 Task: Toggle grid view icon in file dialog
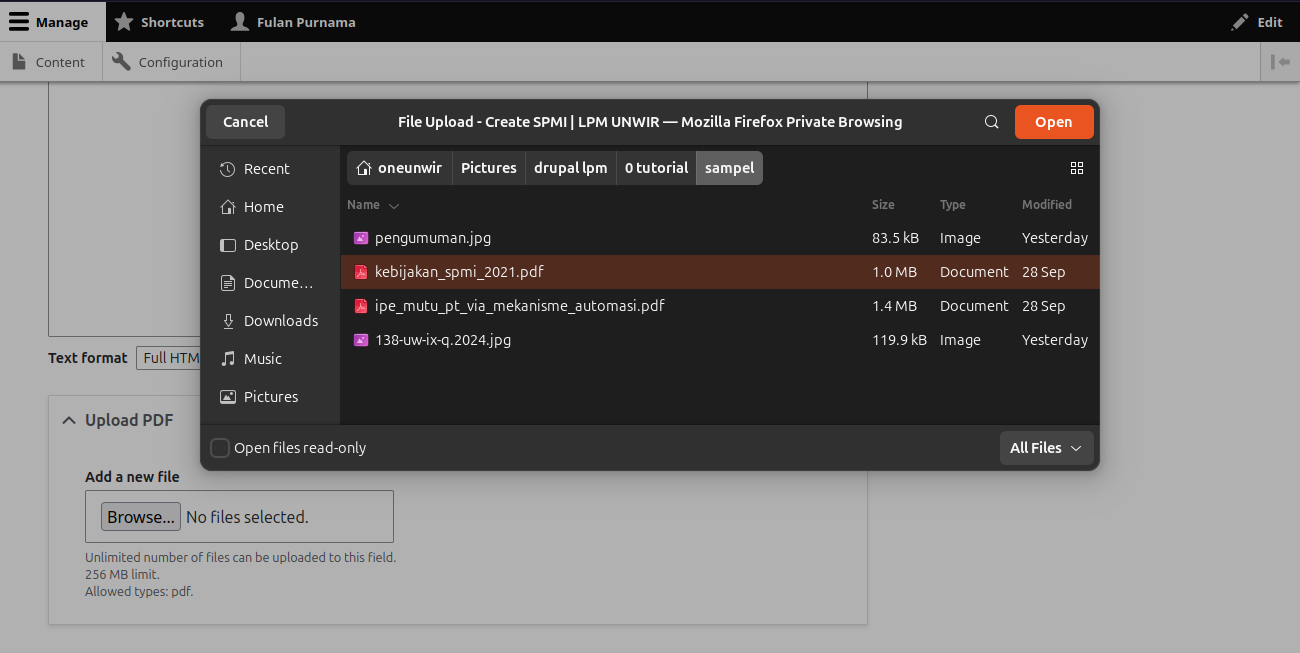(x=1077, y=168)
